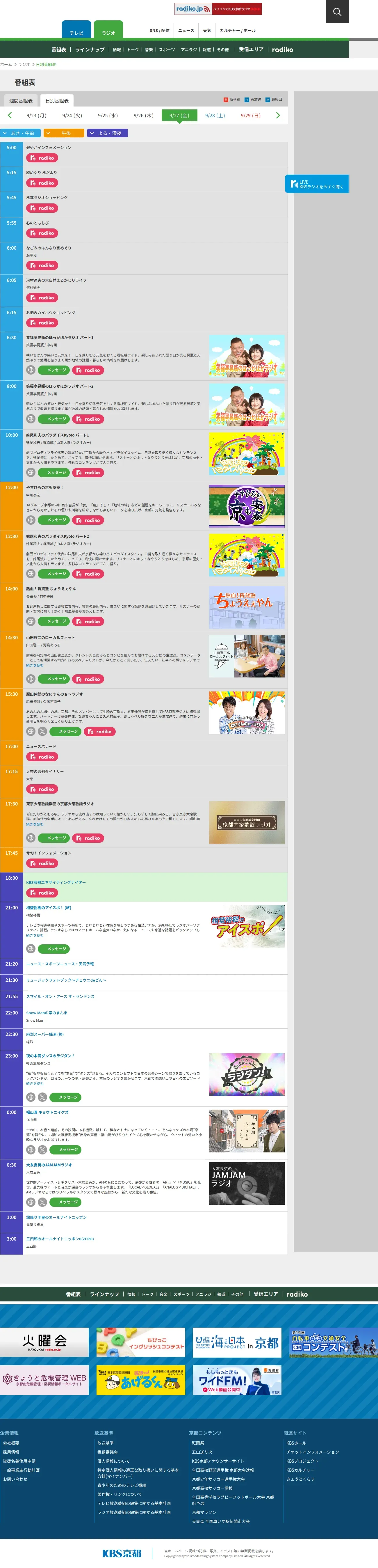The image size is (378, 1568).
Task: Select the 週間番組表 tab
Action: (21, 100)
